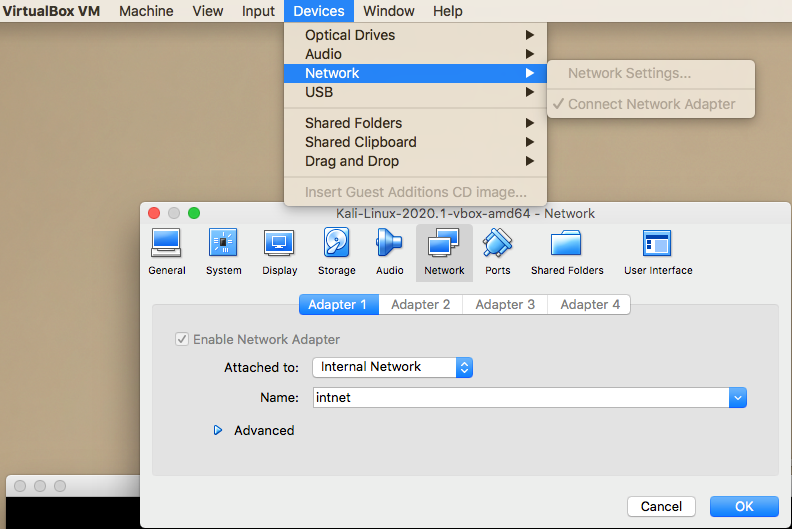
Task: Open the Audio settings section
Action: click(x=389, y=252)
